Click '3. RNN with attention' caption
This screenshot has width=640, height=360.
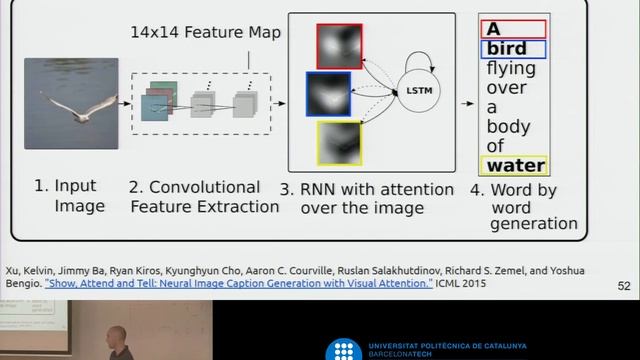(367, 199)
